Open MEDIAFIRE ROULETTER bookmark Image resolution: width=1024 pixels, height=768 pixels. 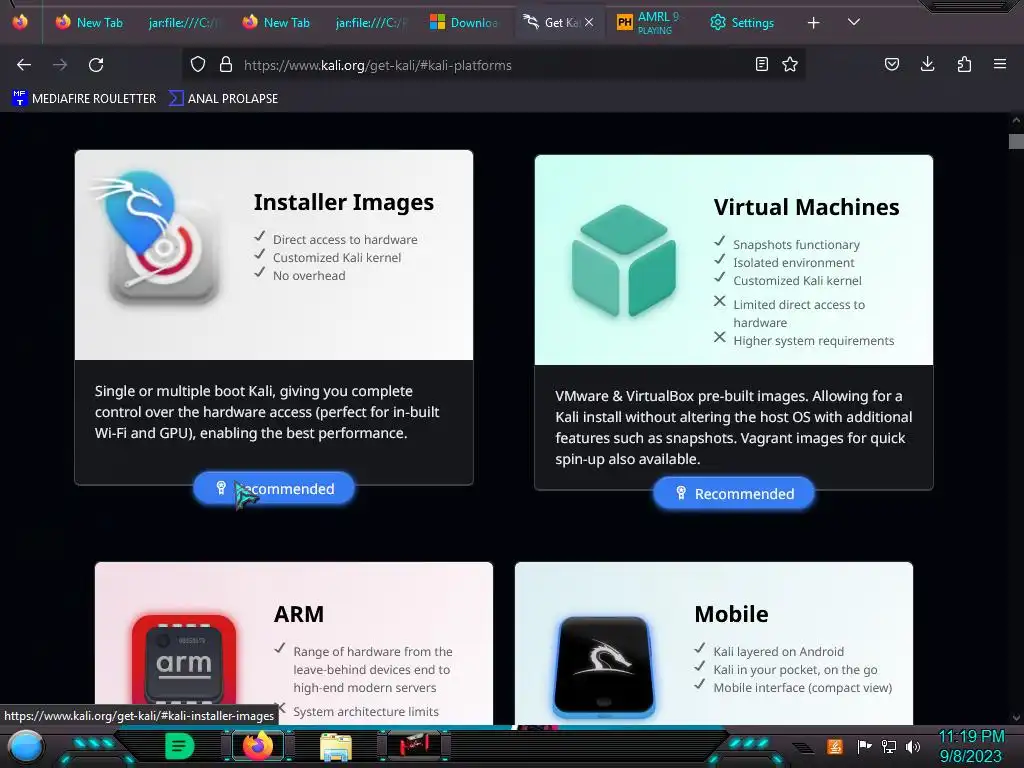[x=85, y=99]
